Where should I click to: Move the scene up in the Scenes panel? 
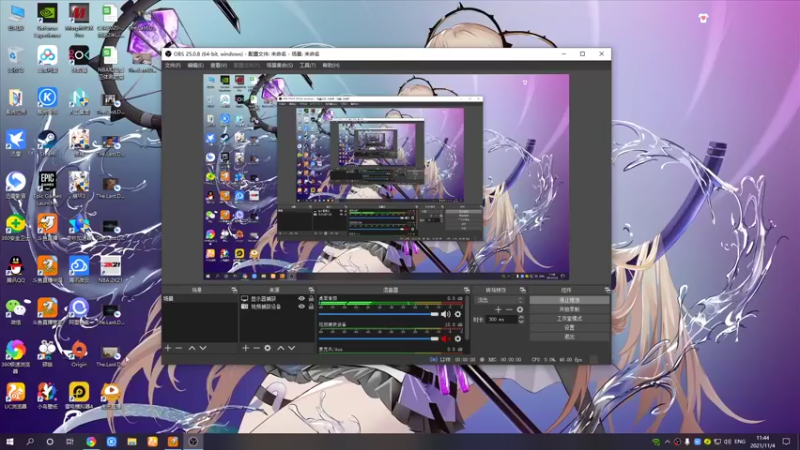192,348
